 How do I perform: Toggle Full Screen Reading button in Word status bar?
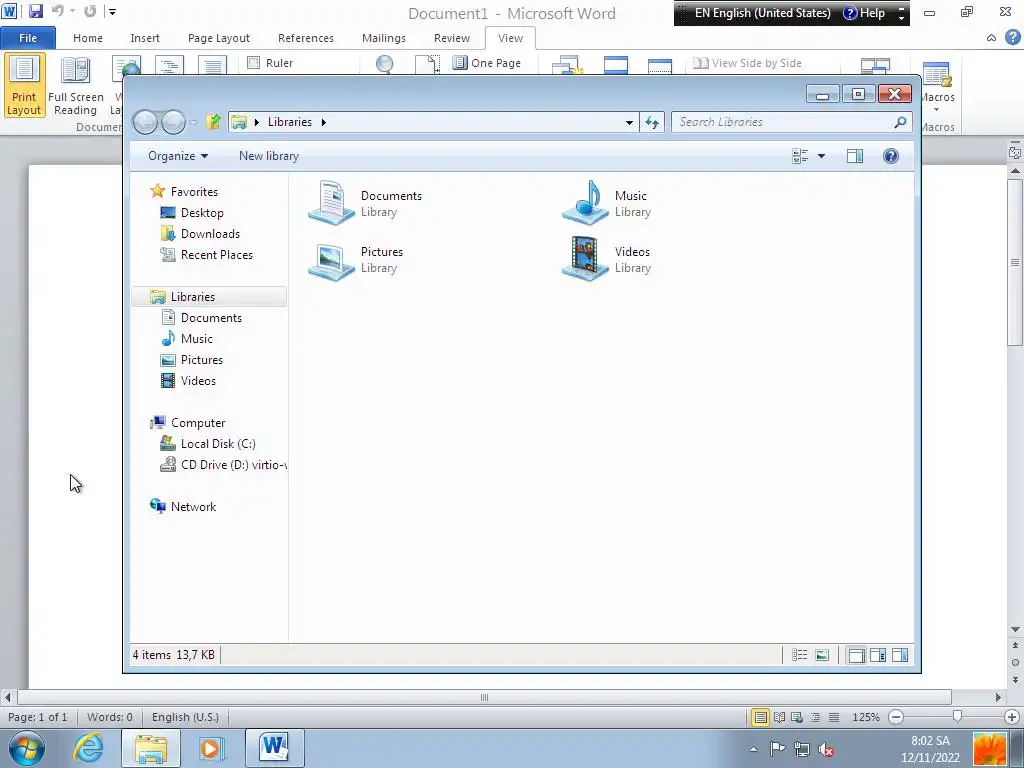(779, 717)
